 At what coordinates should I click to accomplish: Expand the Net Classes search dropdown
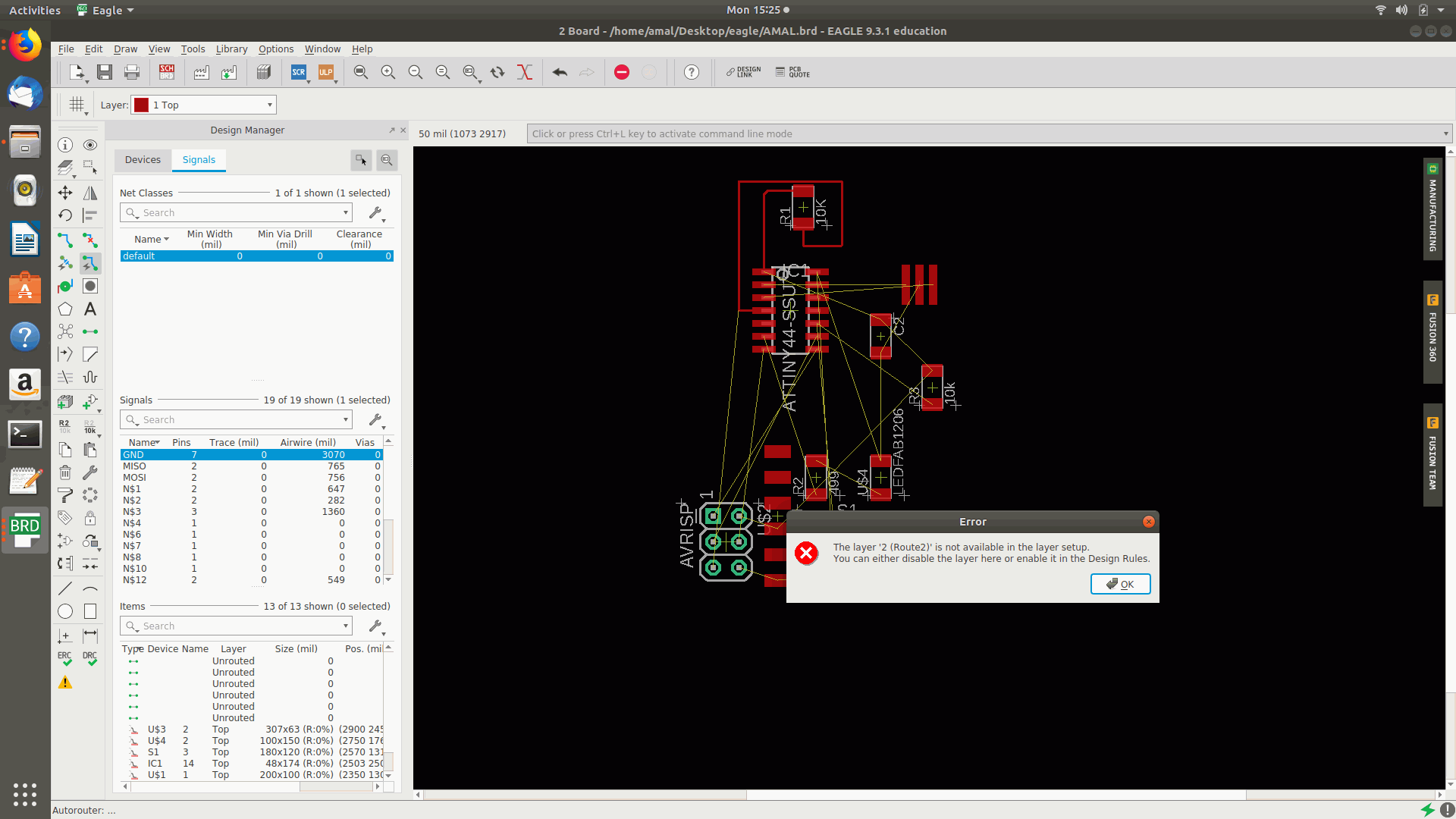(346, 213)
